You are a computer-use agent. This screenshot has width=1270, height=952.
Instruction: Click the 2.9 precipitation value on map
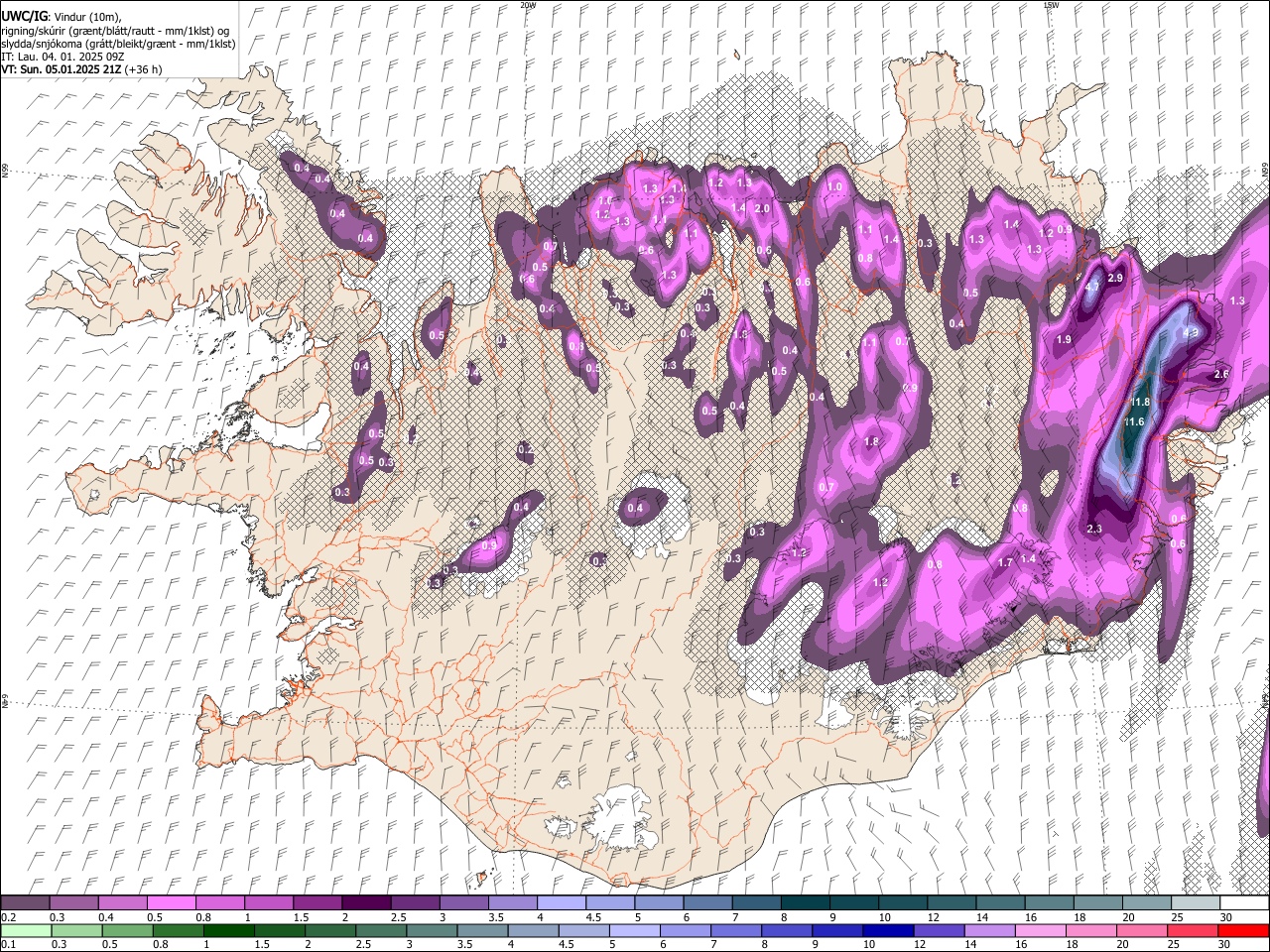[x=1115, y=279]
